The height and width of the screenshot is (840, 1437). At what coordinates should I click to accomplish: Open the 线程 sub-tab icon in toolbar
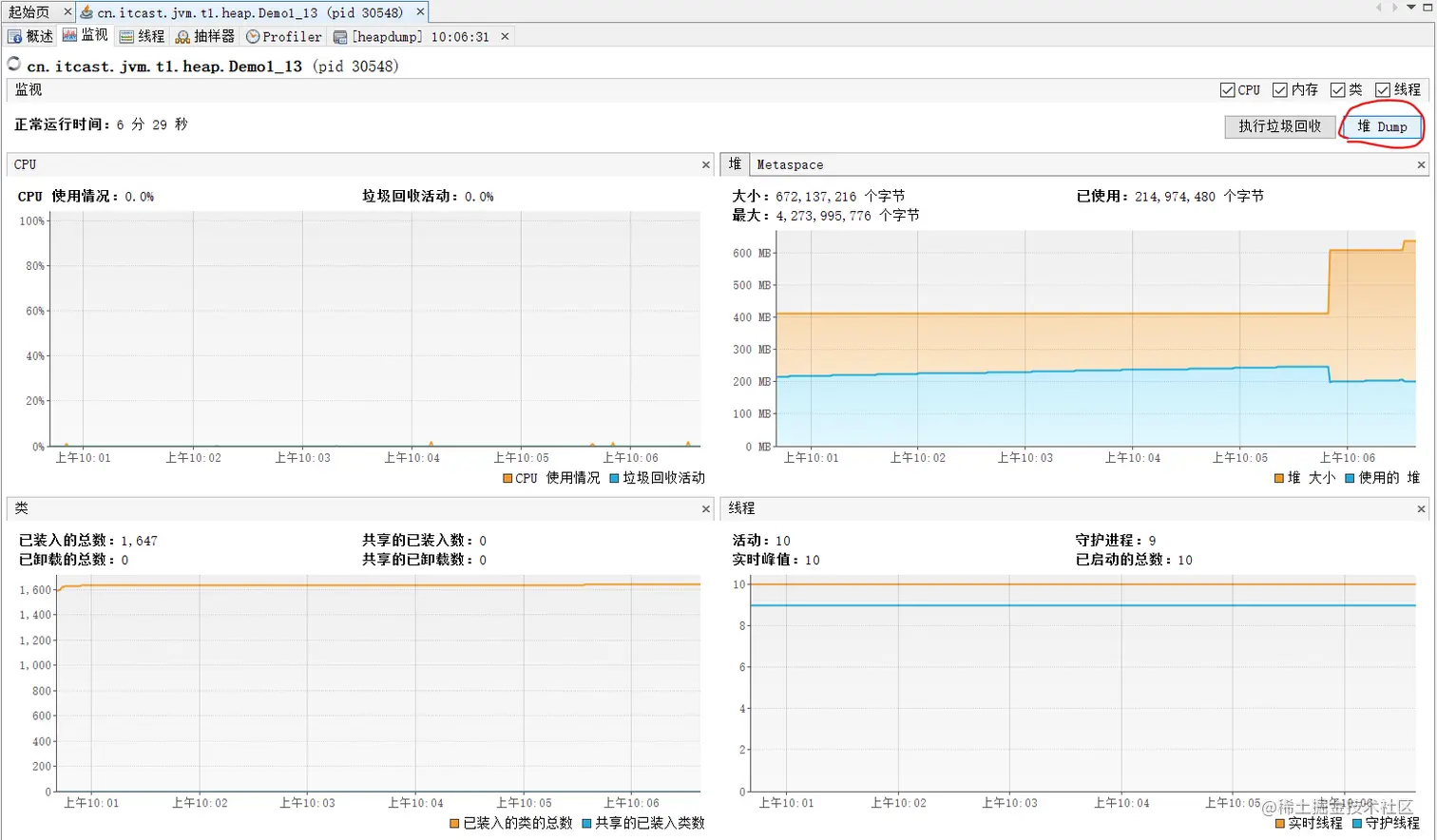pos(126,37)
